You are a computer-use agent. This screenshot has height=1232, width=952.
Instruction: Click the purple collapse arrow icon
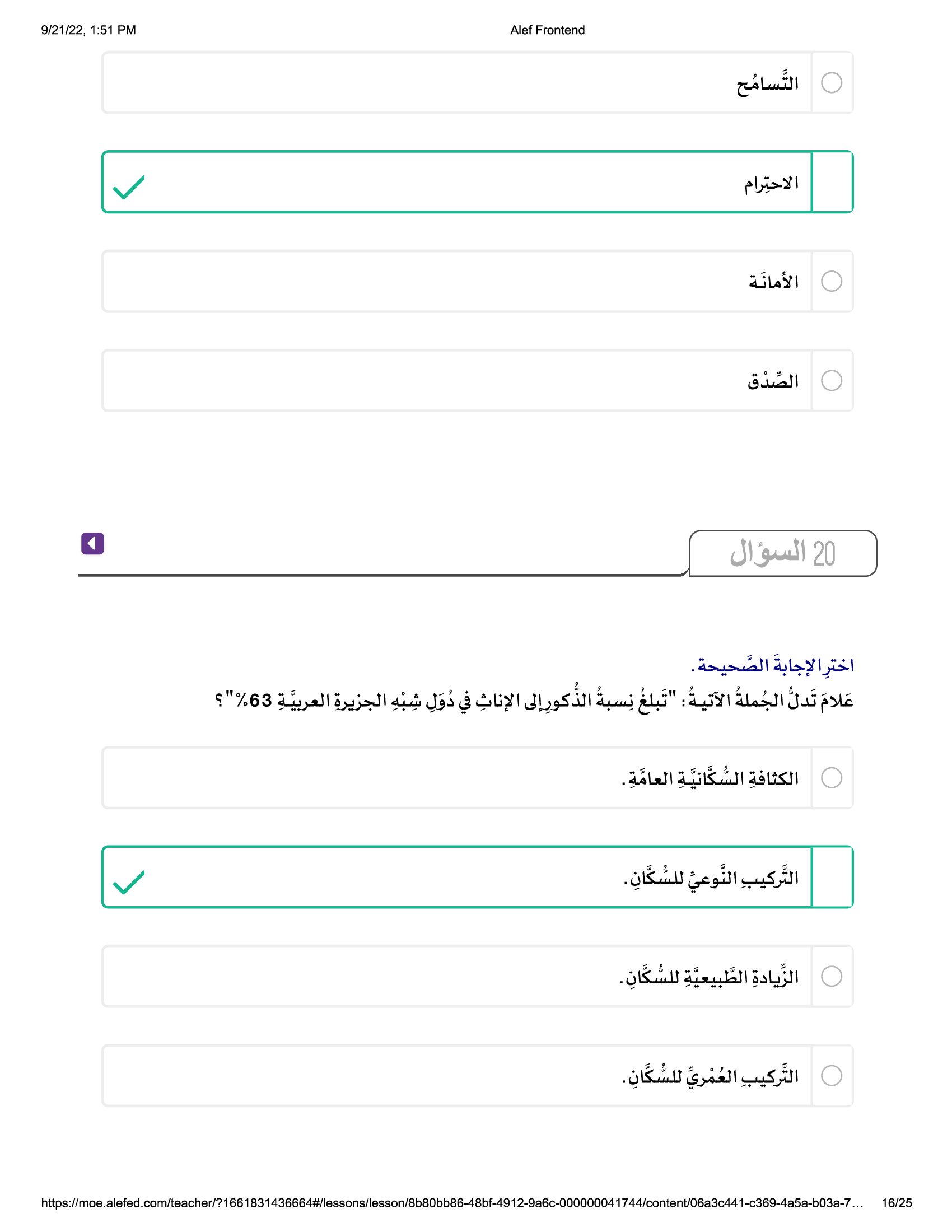92,544
